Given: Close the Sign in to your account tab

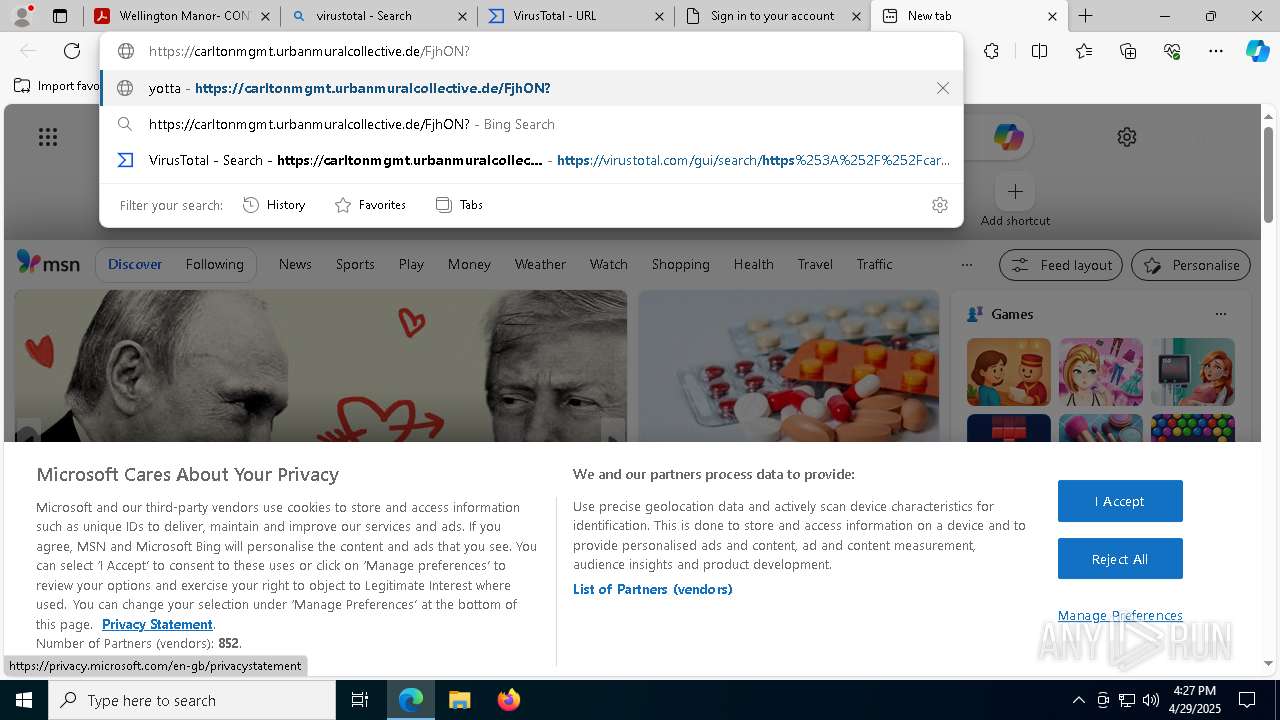Looking at the screenshot, I should coord(854,16).
